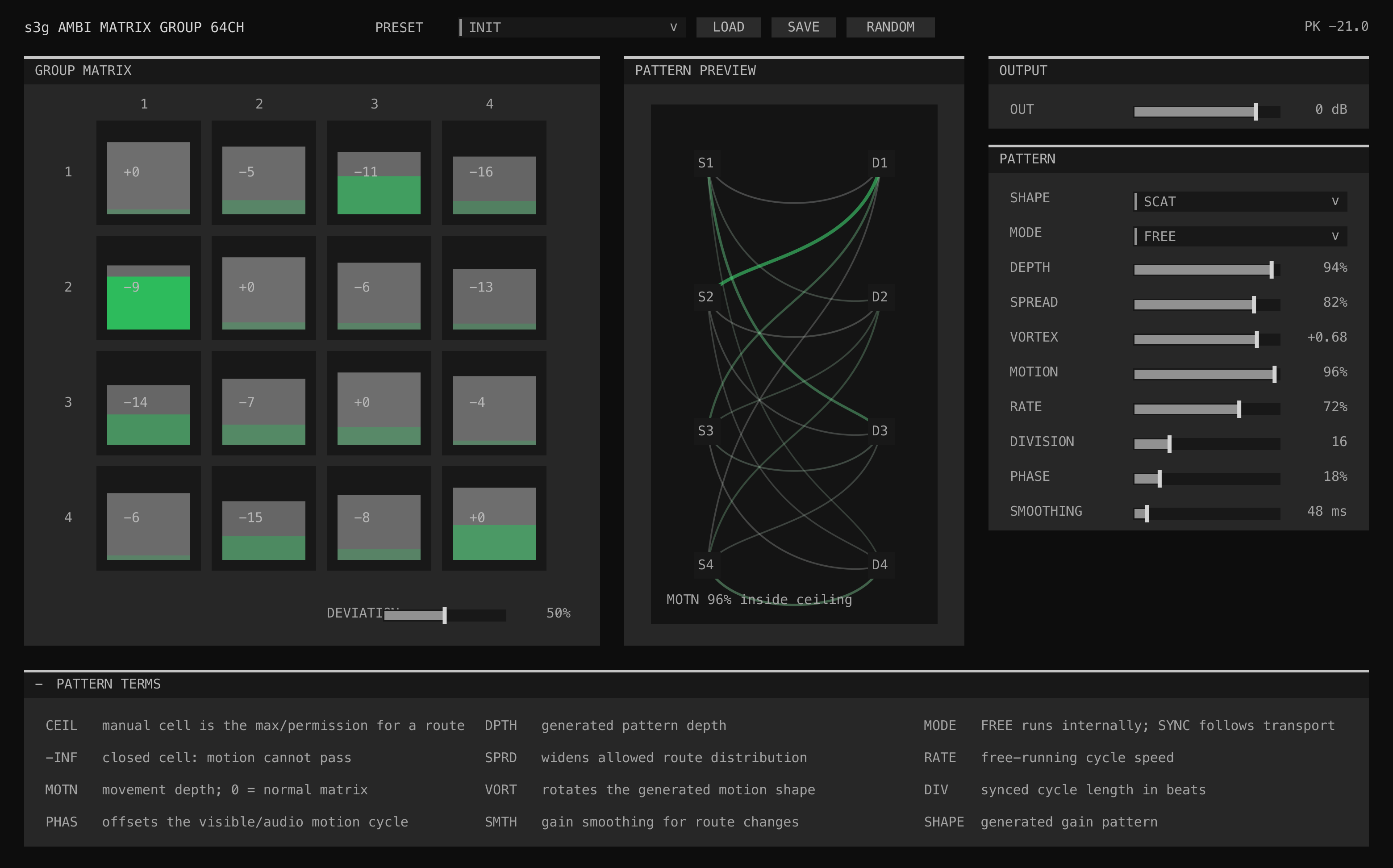
Task: Adjust the MOTION slider
Action: [x=1206, y=374]
